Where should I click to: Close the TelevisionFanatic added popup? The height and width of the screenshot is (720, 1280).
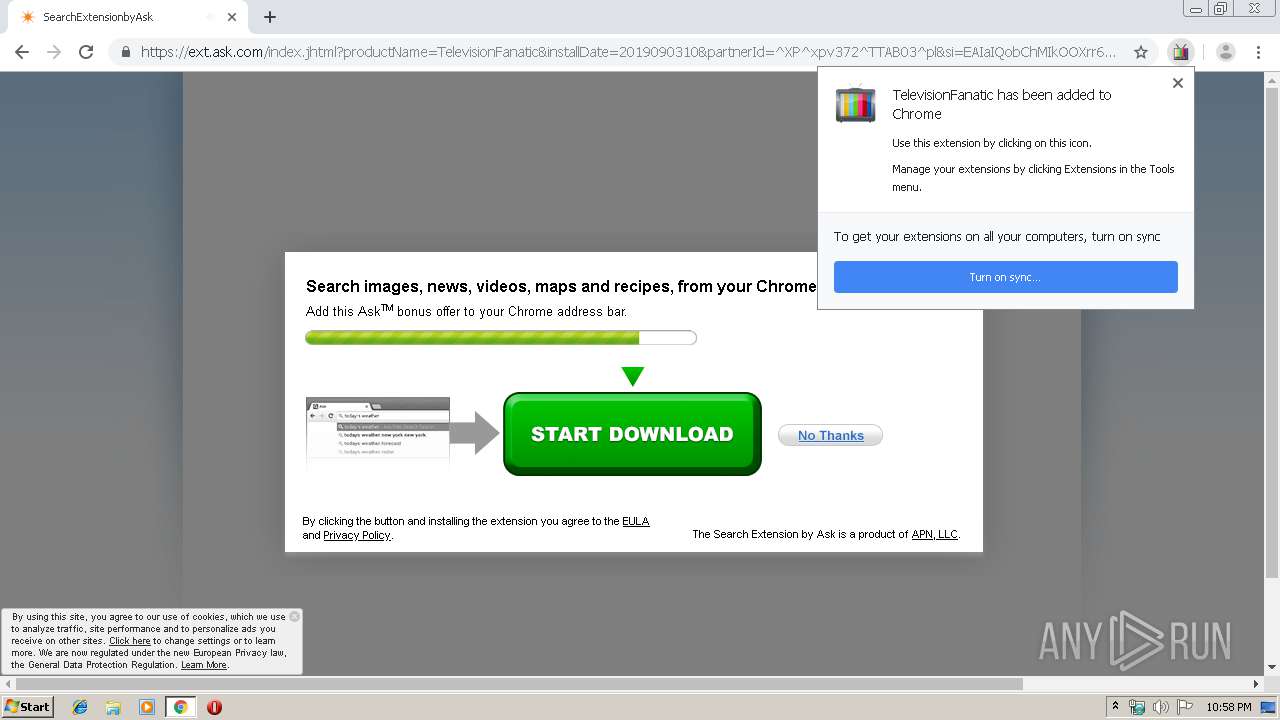[x=1178, y=83]
